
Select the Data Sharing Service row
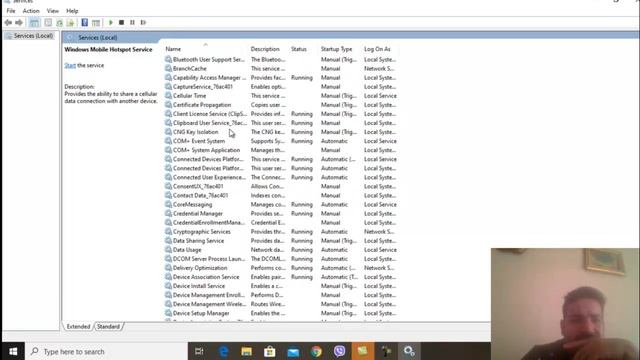coord(281,241)
